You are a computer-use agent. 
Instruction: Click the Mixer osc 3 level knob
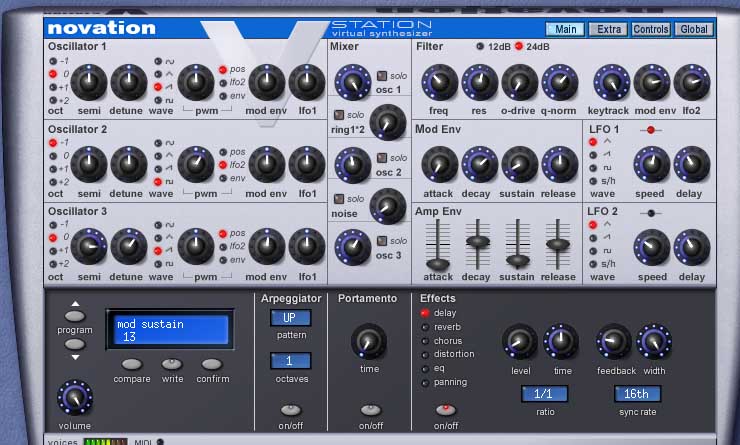pyautogui.click(x=353, y=247)
